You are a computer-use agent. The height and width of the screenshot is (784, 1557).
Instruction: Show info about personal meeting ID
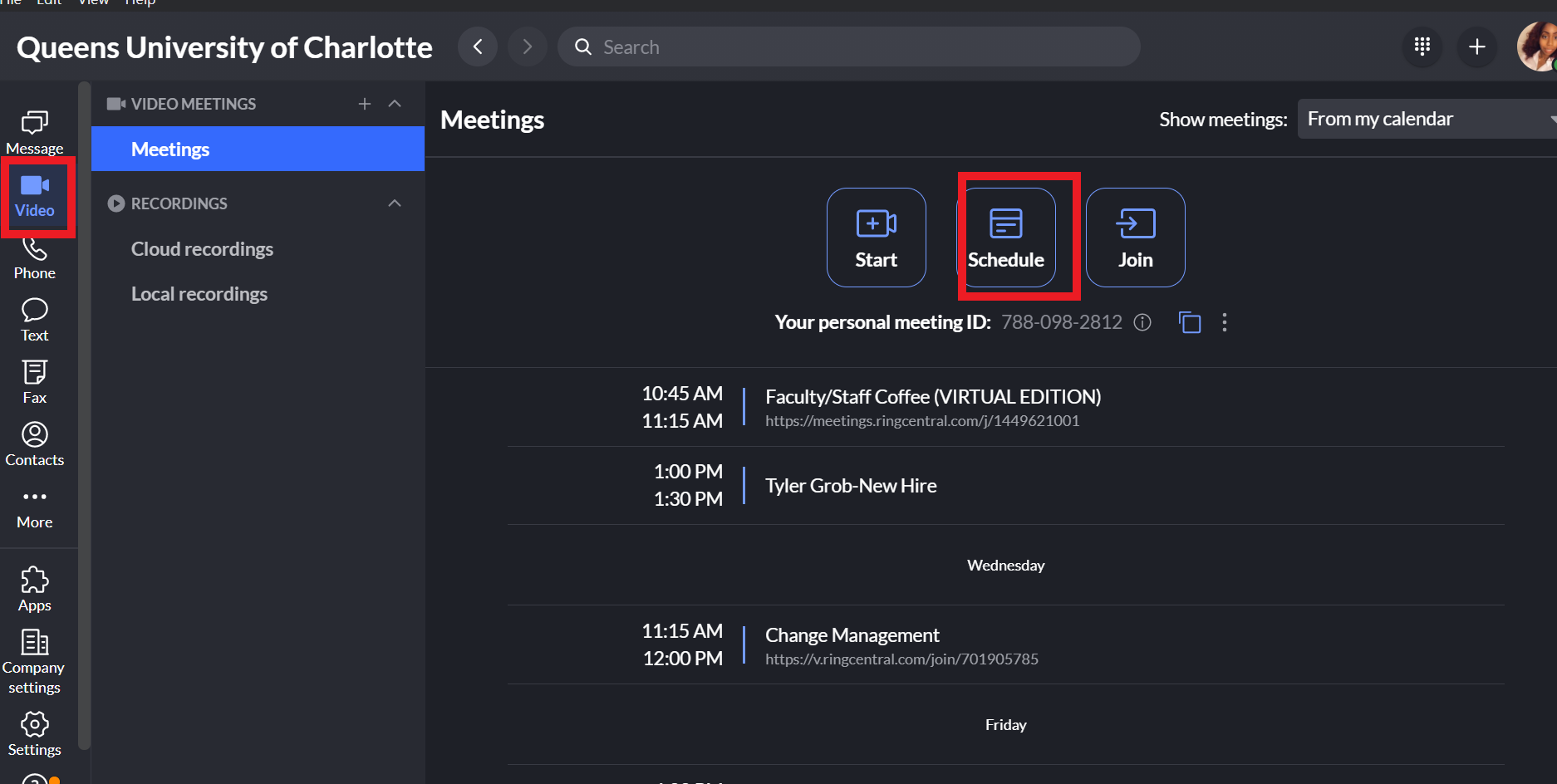coord(1142,322)
